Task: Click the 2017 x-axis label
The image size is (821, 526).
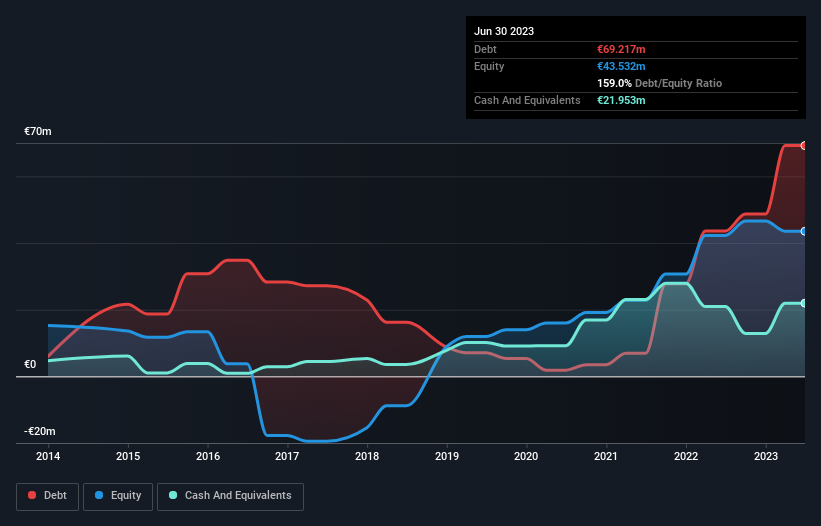Action: [x=287, y=456]
